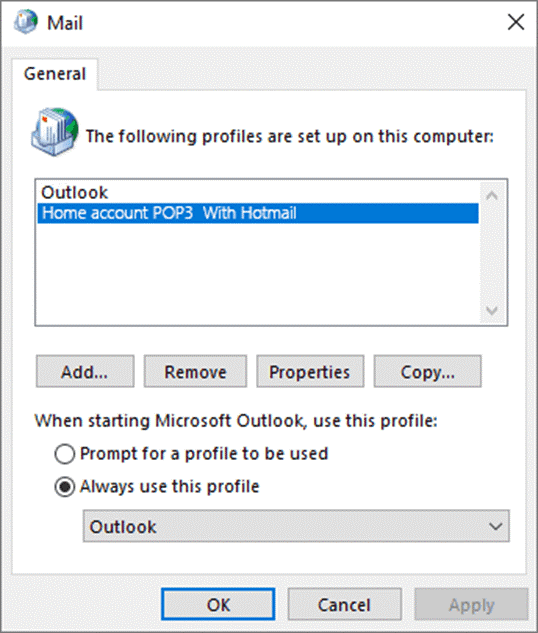The width and height of the screenshot is (538, 633).
Task: Click the Add... button
Action: coord(85,371)
